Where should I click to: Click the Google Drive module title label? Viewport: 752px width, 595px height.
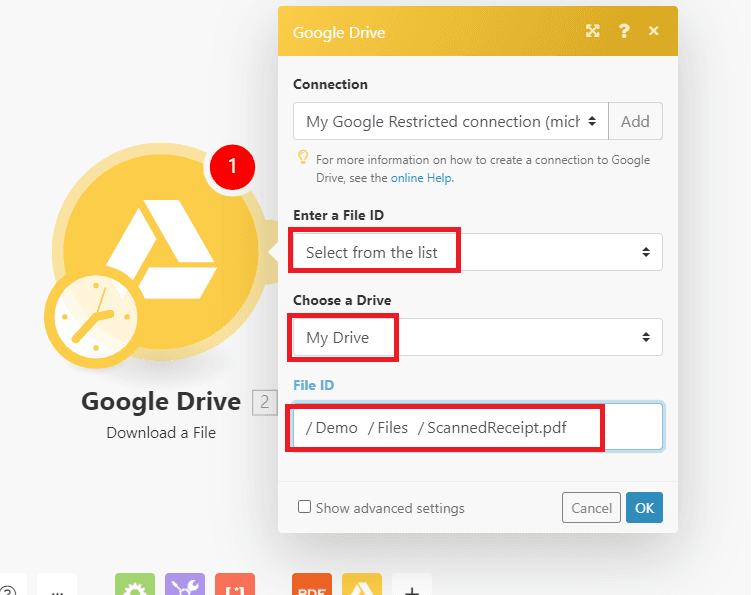tap(161, 402)
